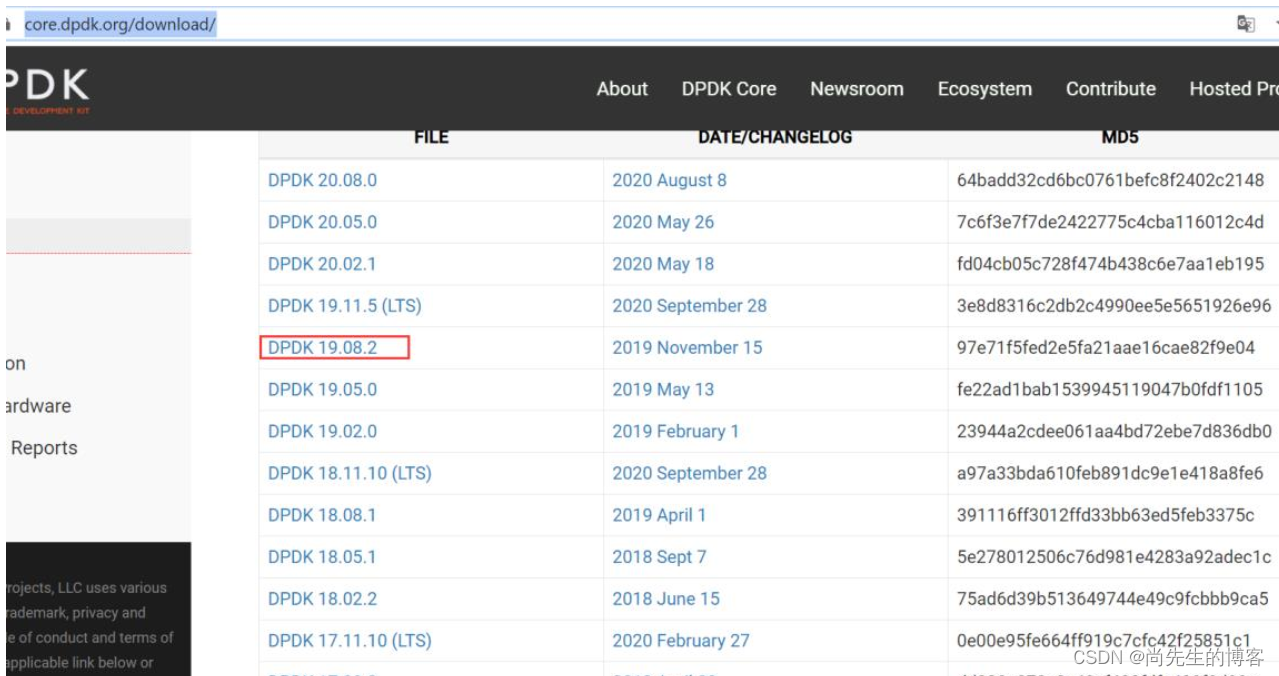Select MD5 391116ff3012ffd33bb63ed5feb3375c
1279x676 pixels.
pos(1105,515)
